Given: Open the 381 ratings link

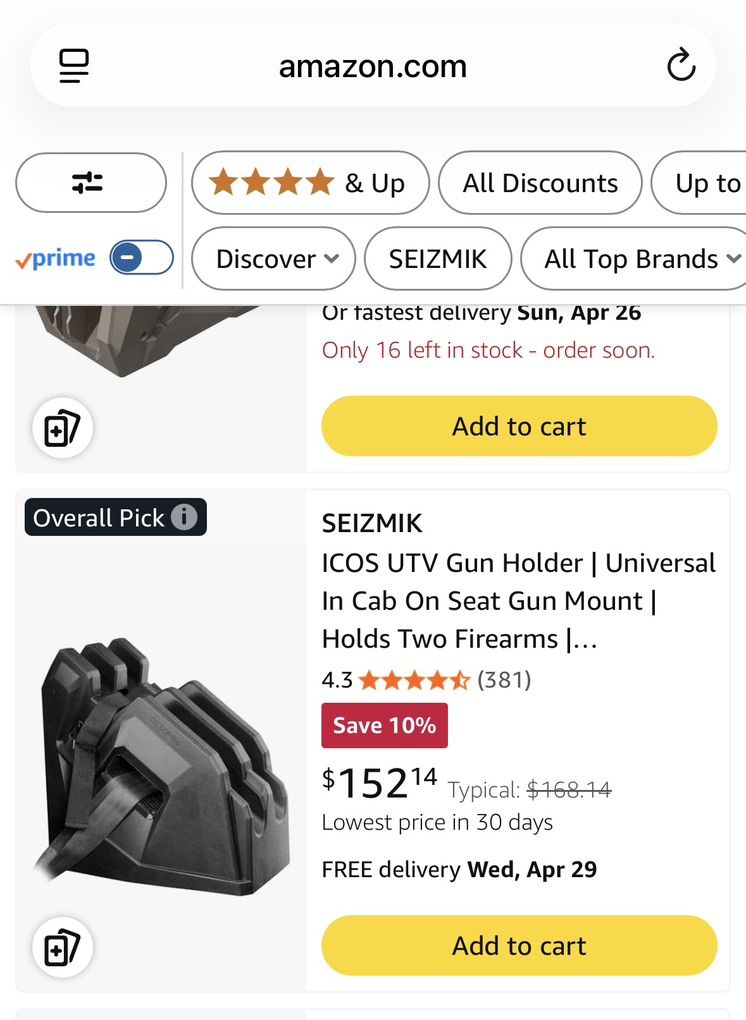Looking at the screenshot, I should [x=504, y=680].
